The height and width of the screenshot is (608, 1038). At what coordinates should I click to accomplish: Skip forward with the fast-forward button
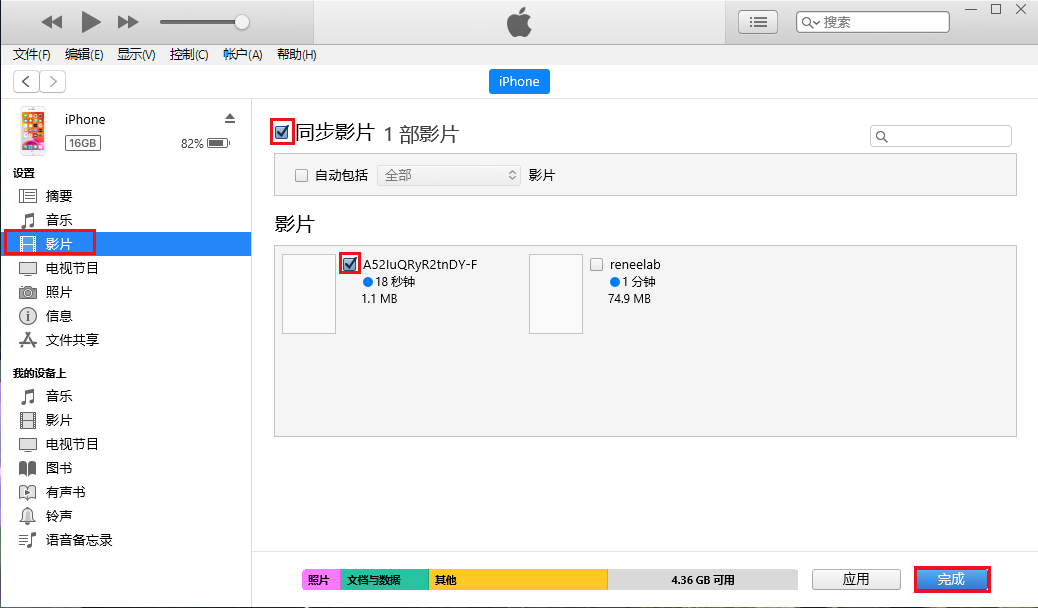tap(128, 23)
